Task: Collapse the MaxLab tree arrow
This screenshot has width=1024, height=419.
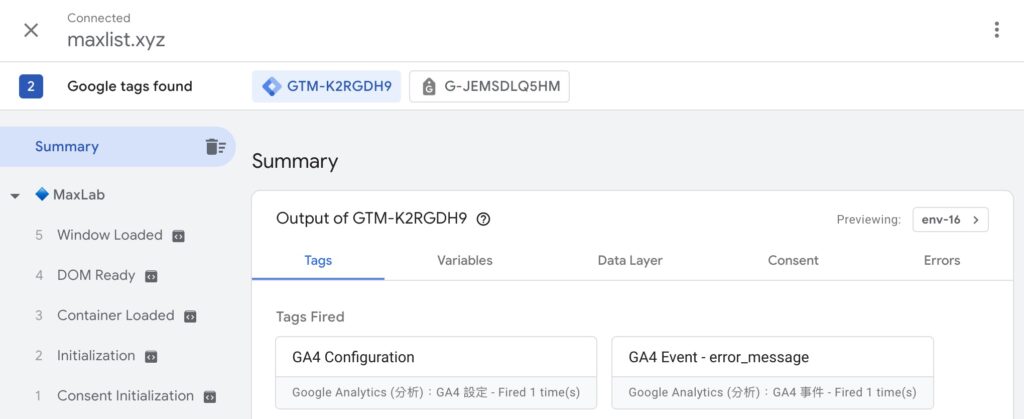Action: [x=16, y=196]
